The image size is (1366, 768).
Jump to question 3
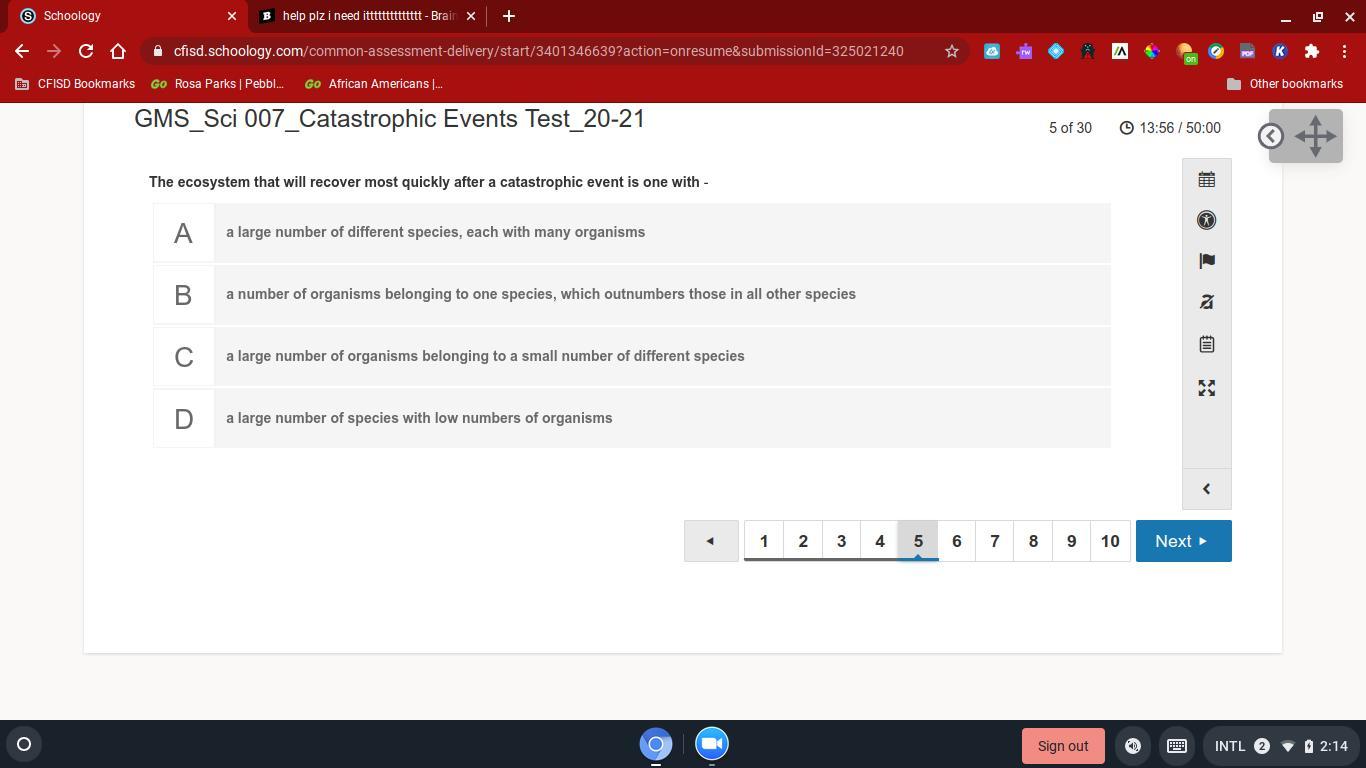click(841, 541)
